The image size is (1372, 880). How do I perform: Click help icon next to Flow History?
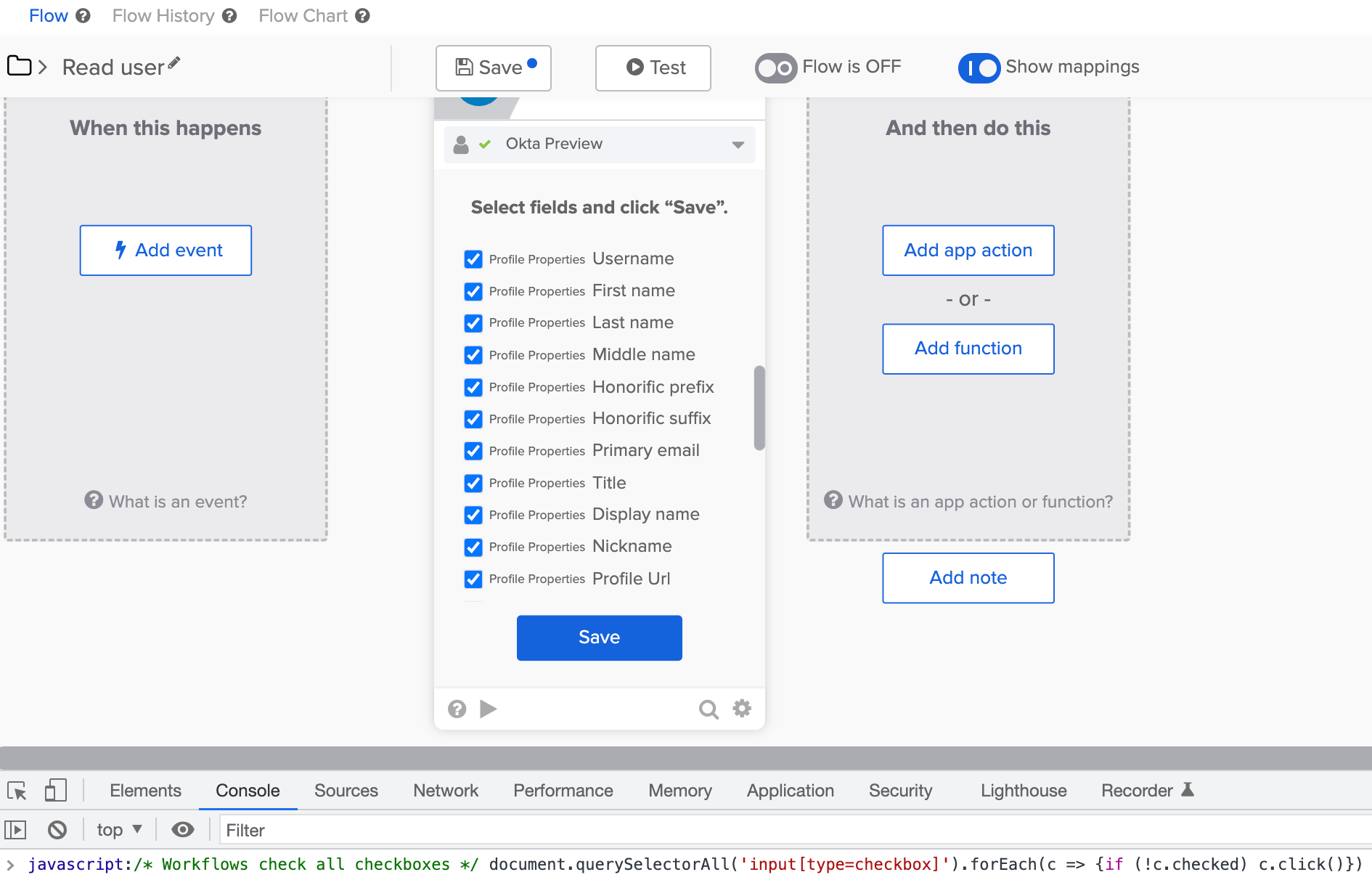click(229, 16)
